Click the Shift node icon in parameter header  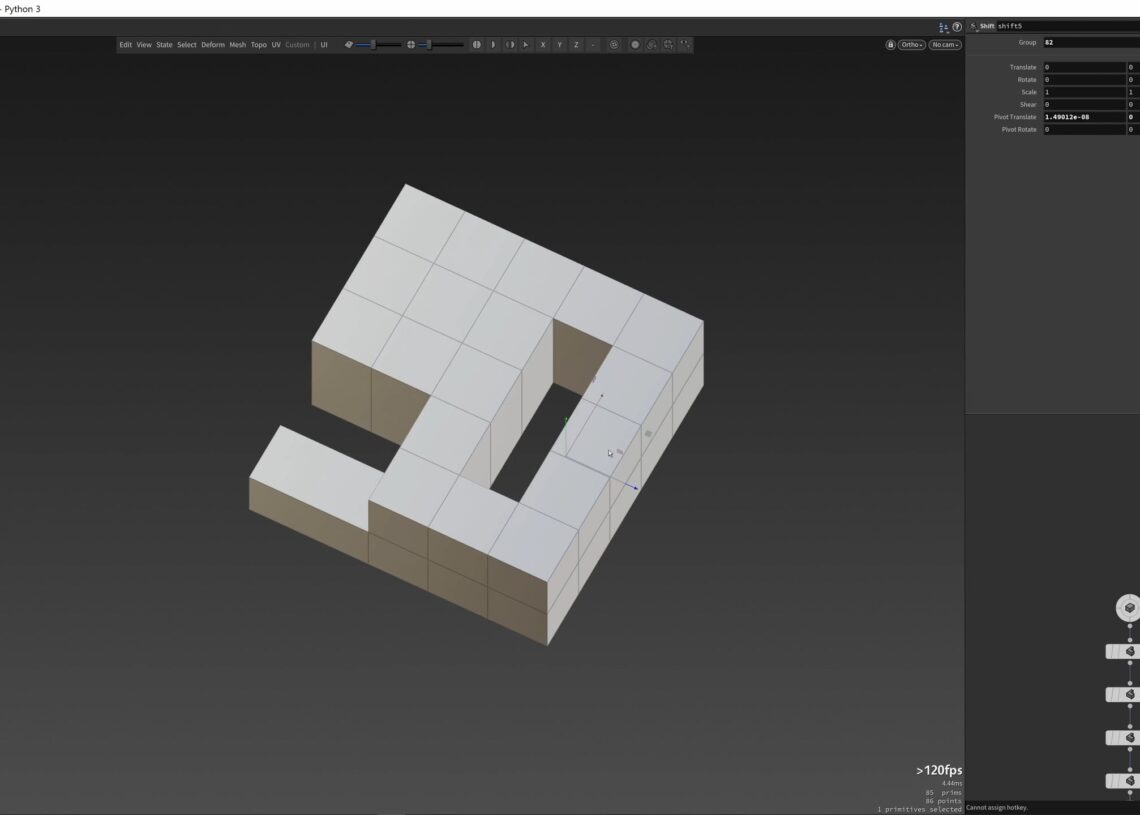click(x=974, y=26)
